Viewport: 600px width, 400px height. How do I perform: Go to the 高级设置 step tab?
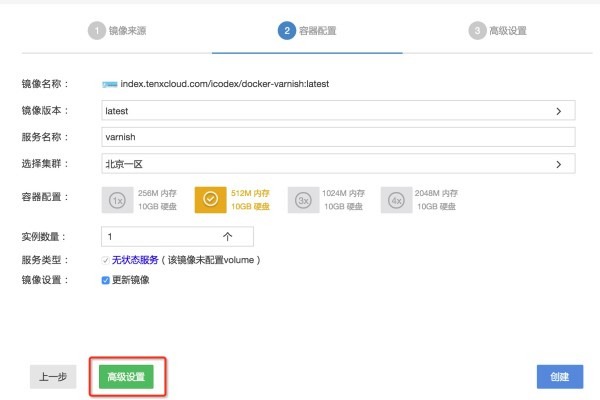pos(508,31)
